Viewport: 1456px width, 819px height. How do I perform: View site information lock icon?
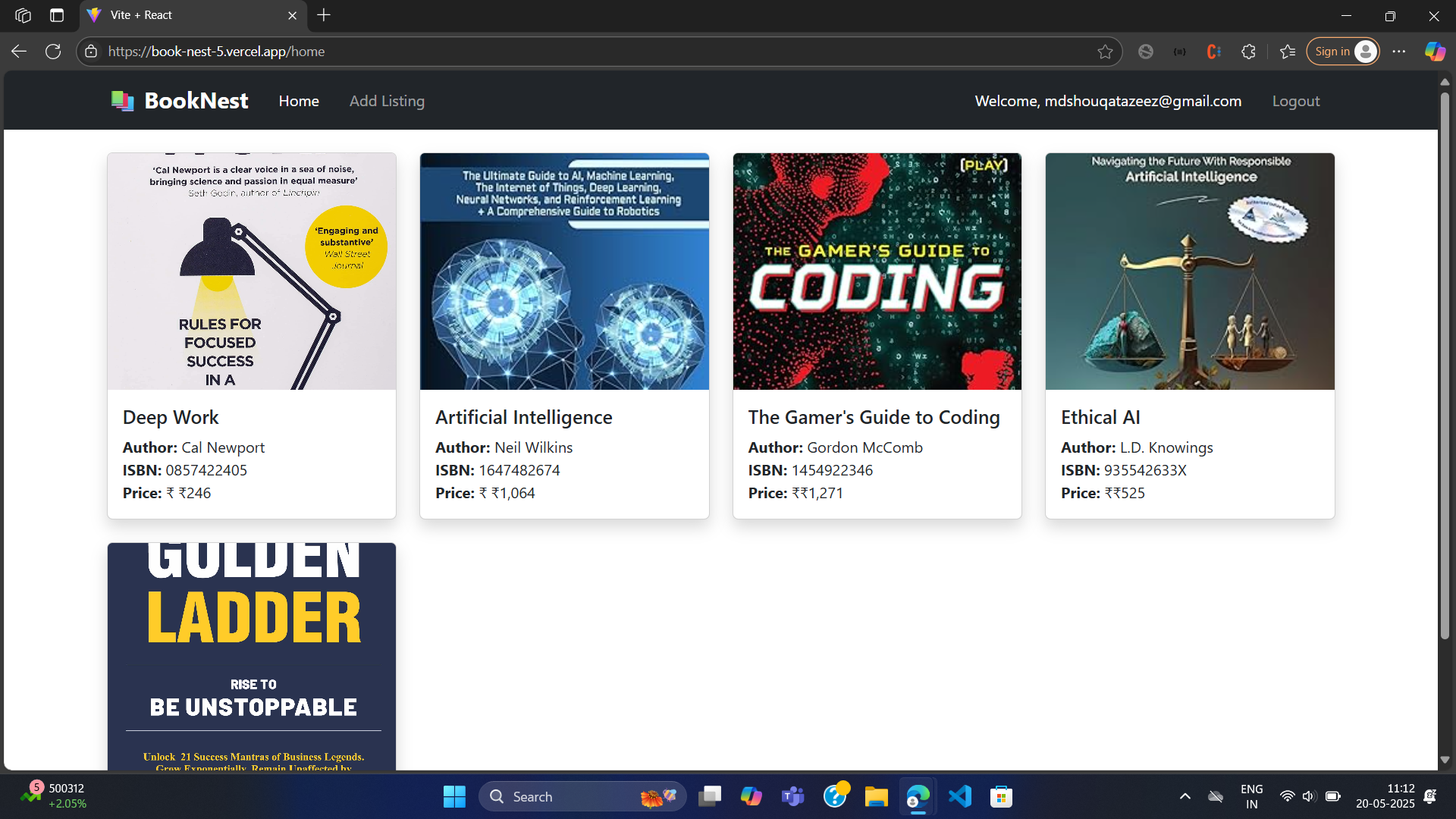[x=91, y=52]
